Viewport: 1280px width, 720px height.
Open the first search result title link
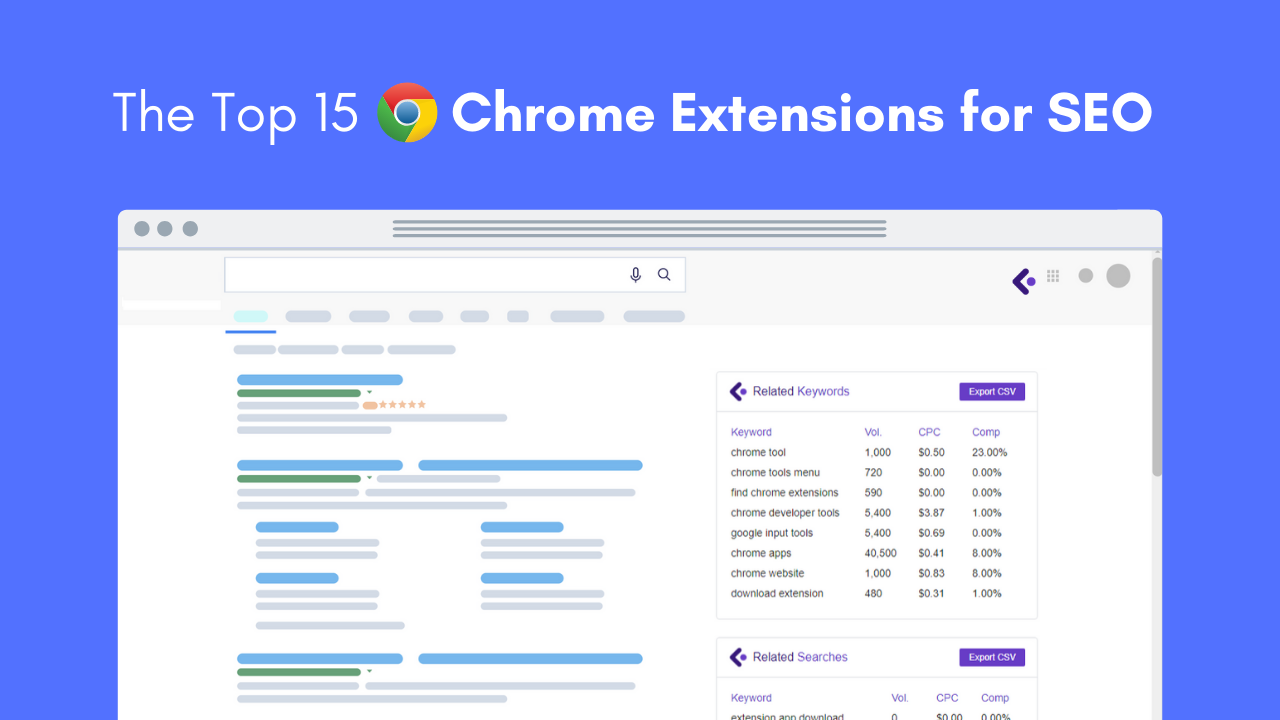click(x=320, y=380)
